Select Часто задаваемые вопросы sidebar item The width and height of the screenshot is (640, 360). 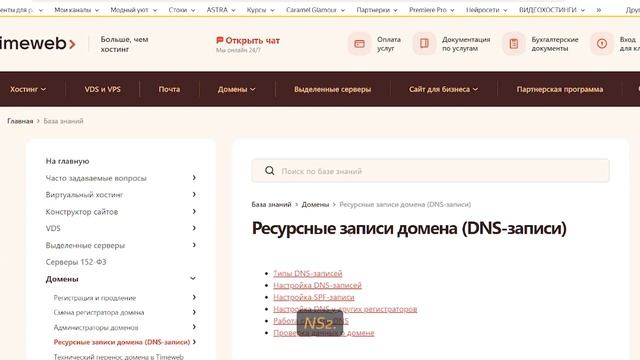[x=96, y=178]
